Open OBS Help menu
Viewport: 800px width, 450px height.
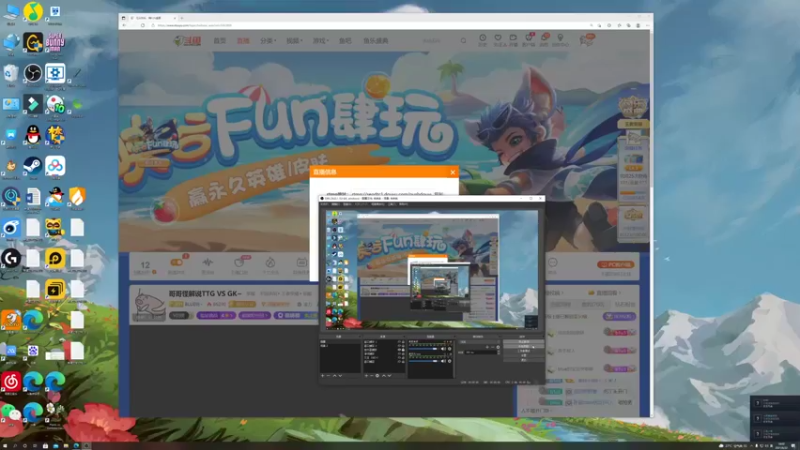(404, 204)
